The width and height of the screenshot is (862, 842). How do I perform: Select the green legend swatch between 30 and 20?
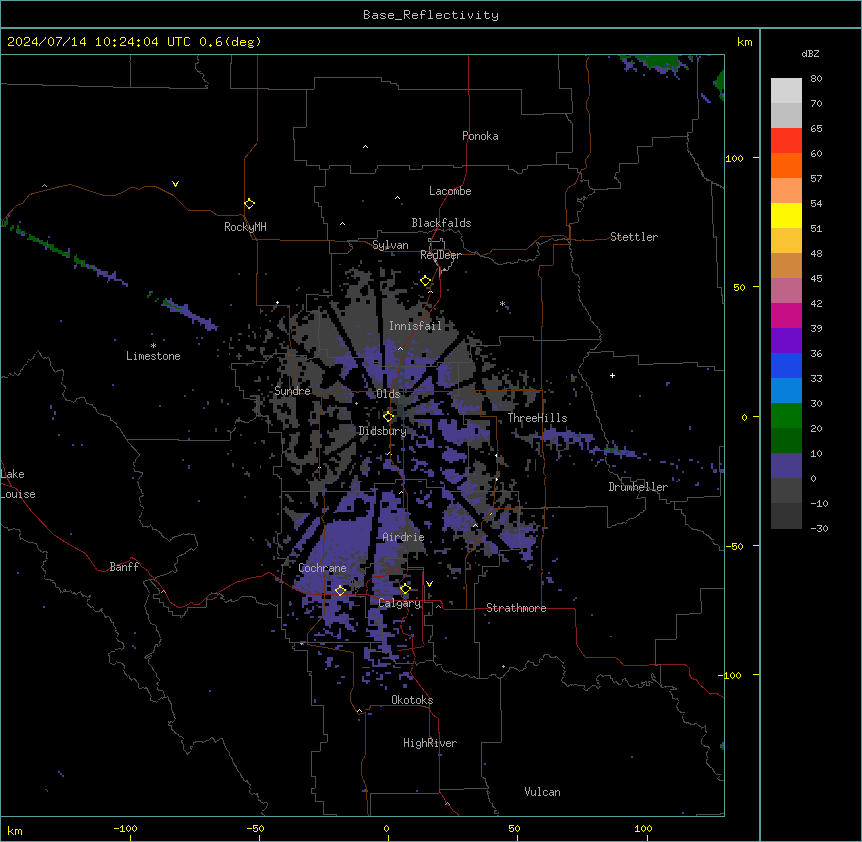(x=786, y=416)
